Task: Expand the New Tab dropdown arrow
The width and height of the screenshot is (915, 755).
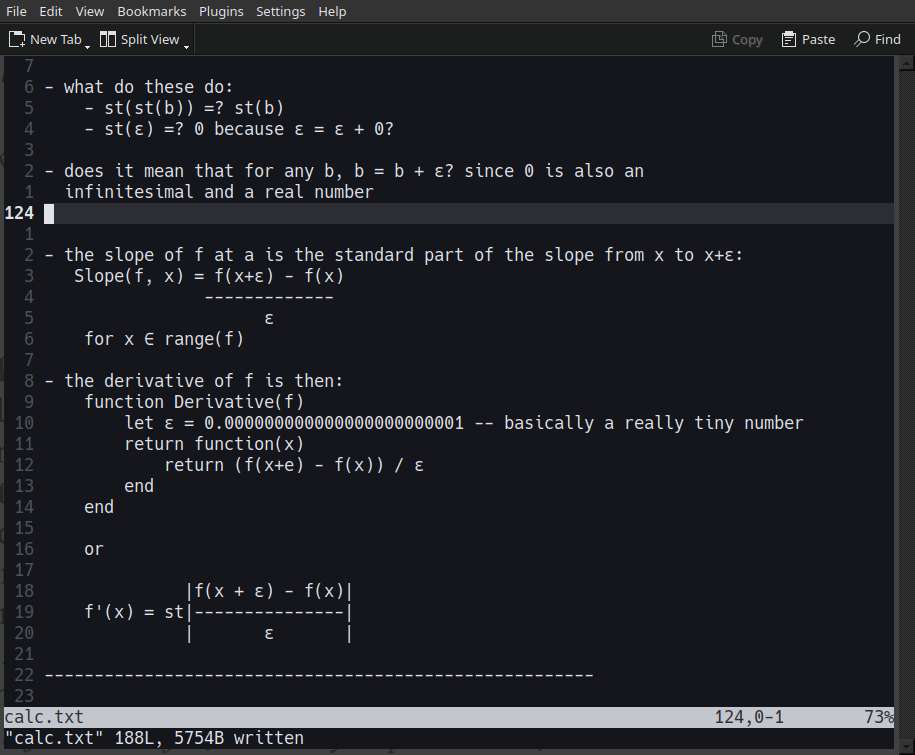Action: coord(88,46)
